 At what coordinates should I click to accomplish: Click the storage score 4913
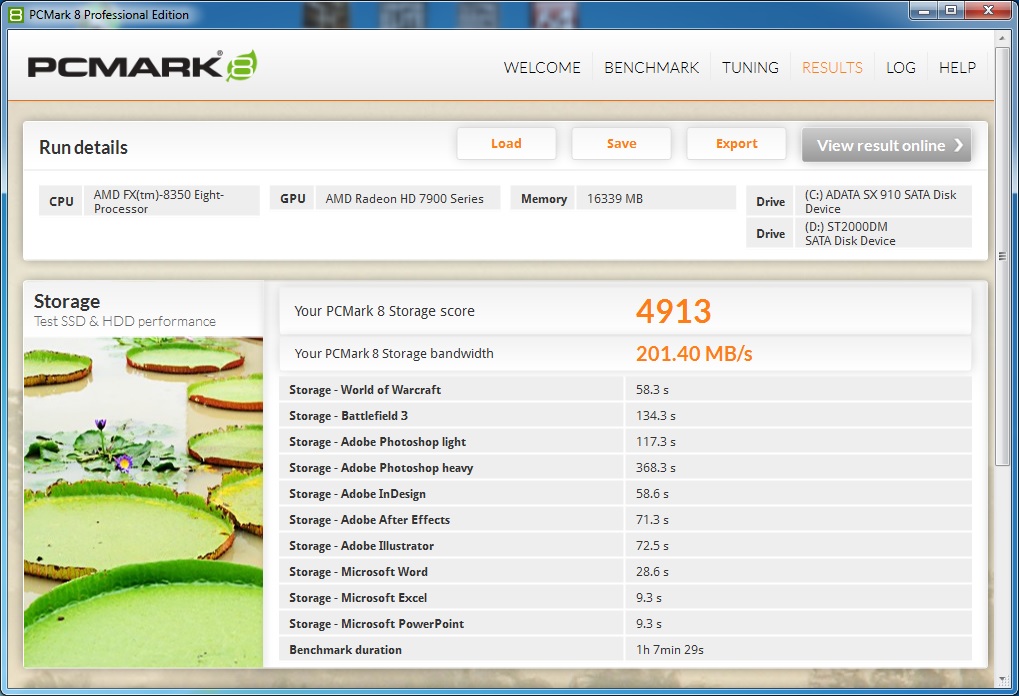point(673,311)
